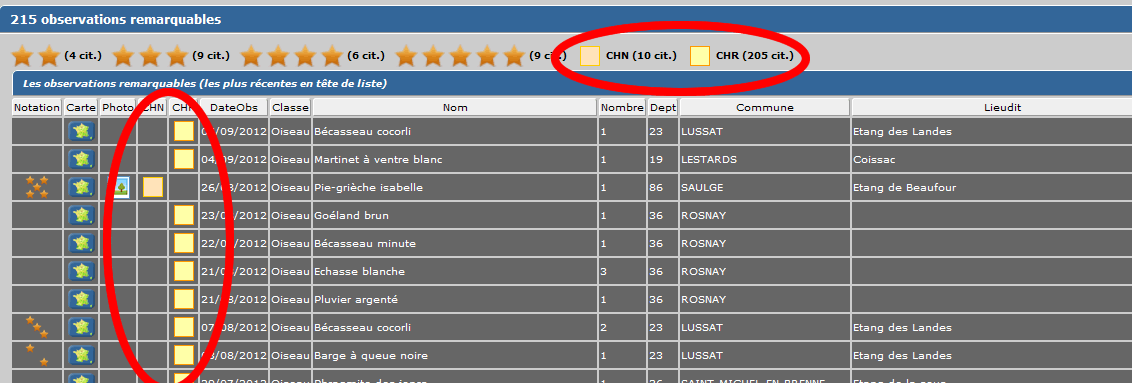
Task: Click CHN swatch in Pie-grièche isabelle row
Action: point(153,188)
